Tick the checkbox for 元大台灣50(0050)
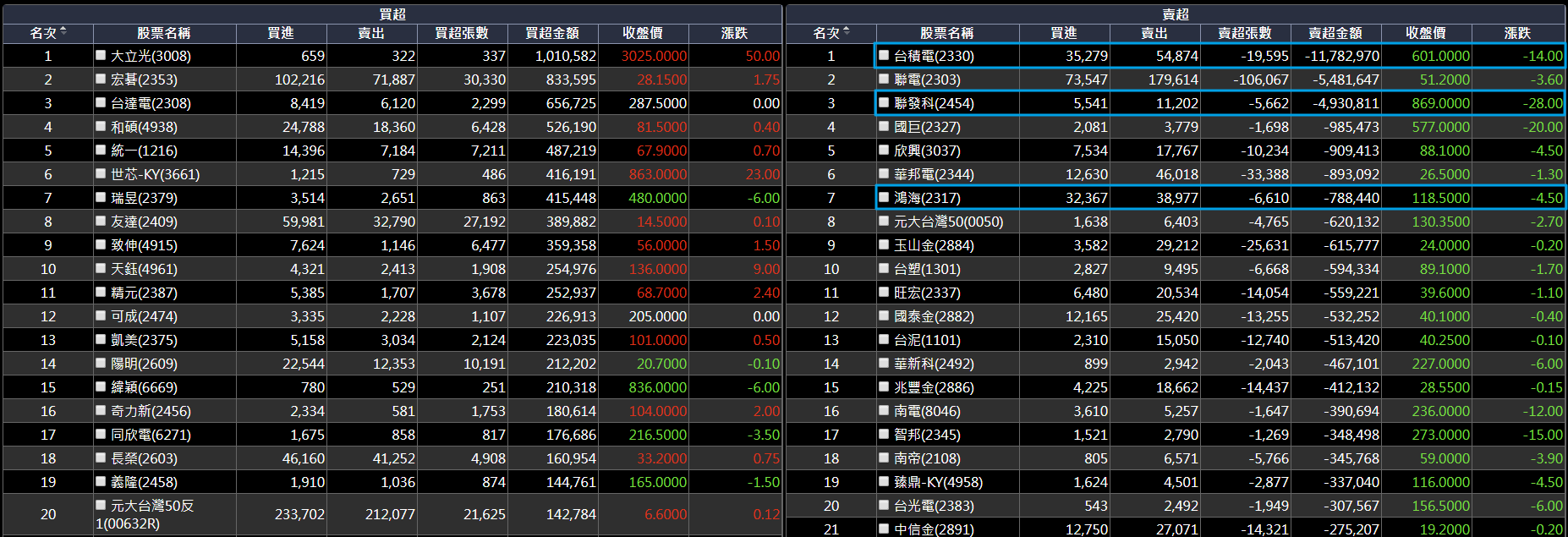This screenshot has width=1568, height=537. tap(884, 221)
